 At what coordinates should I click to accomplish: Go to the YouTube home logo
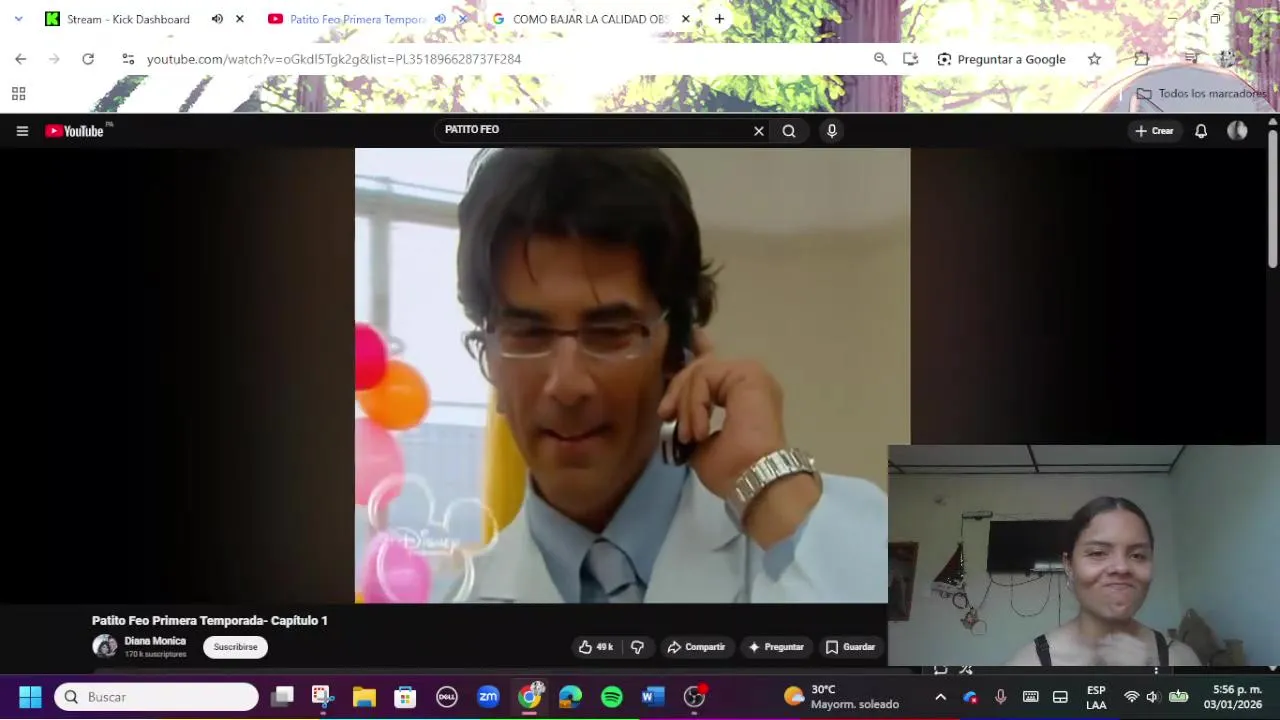75,131
